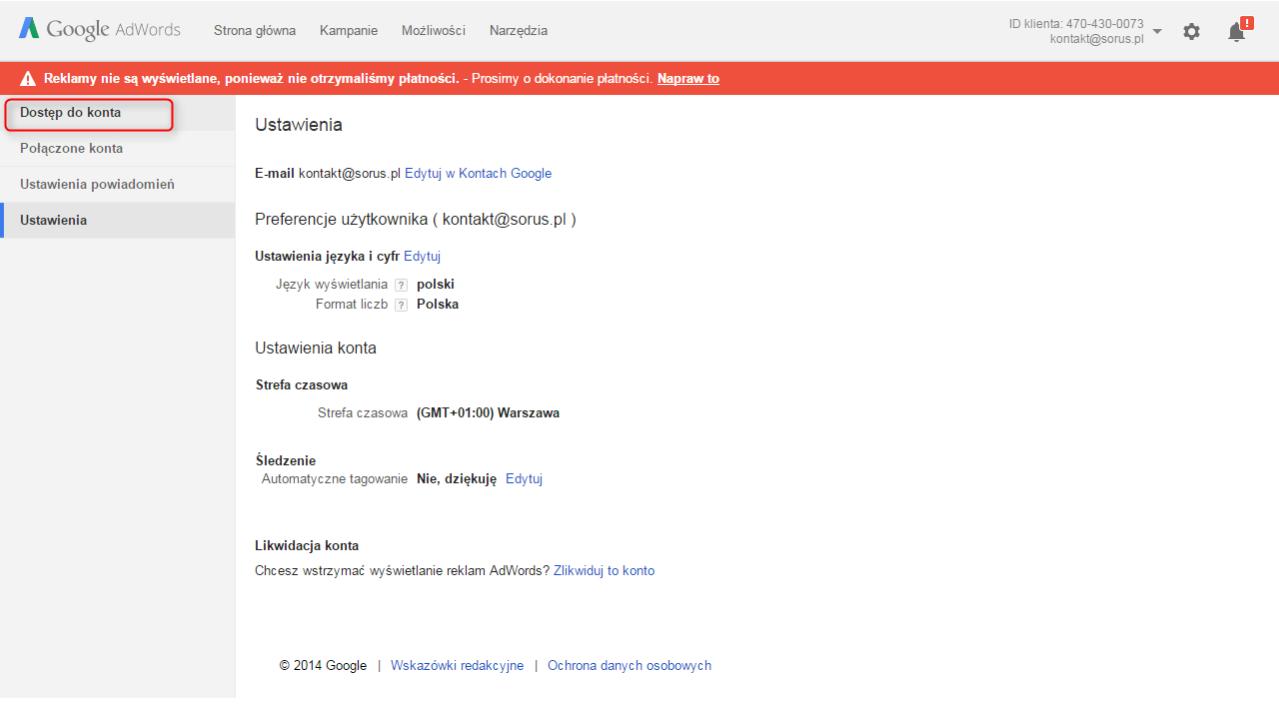The width and height of the screenshot is (1279, 719).
Task: Click Zlikwiduj to konto link
Action: tap(604, 571)
